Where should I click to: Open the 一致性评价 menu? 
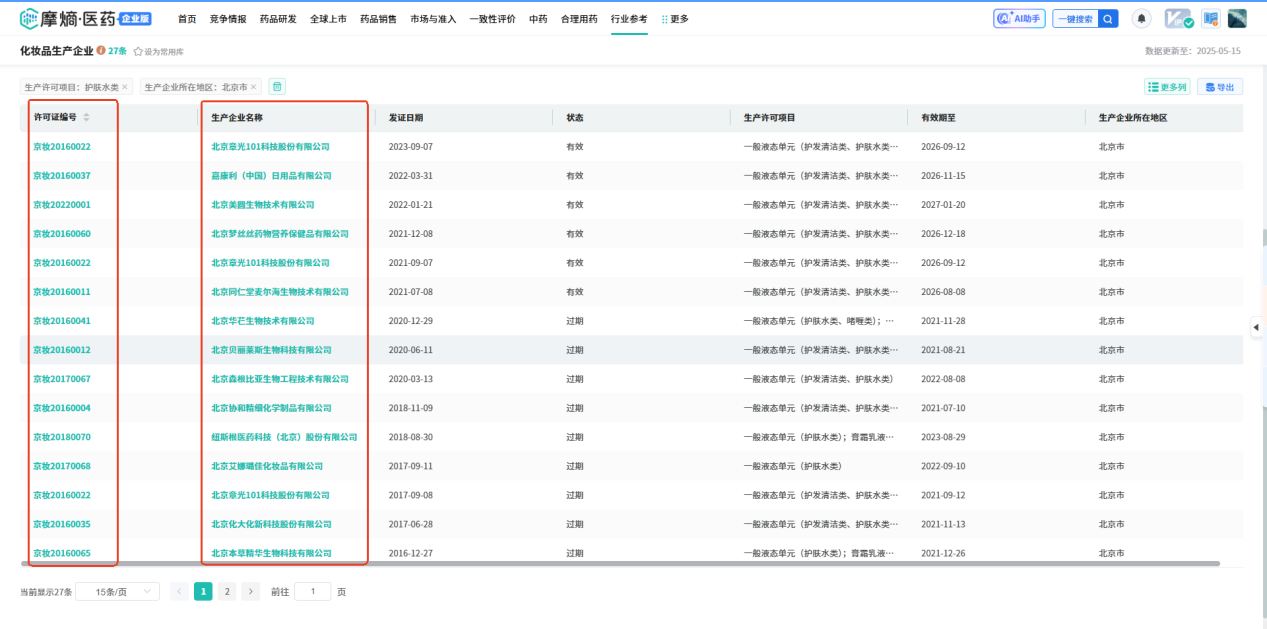tap(493, 19)
